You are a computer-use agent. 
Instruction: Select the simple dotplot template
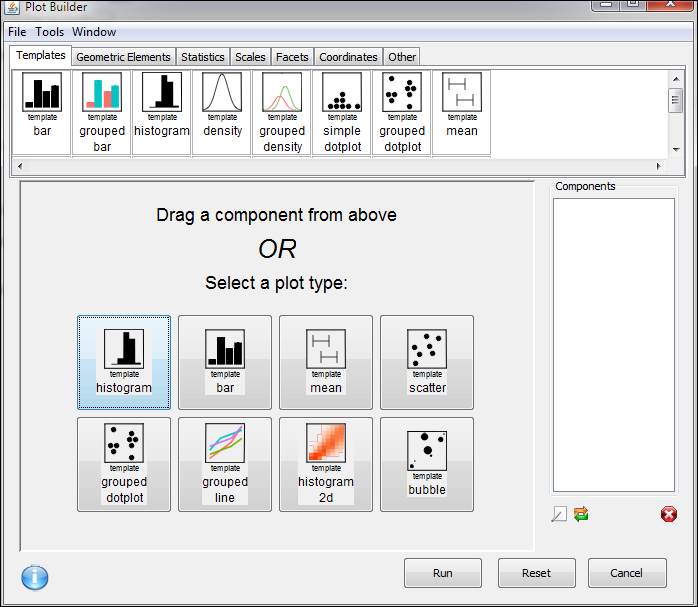click(x=342, y=112)
